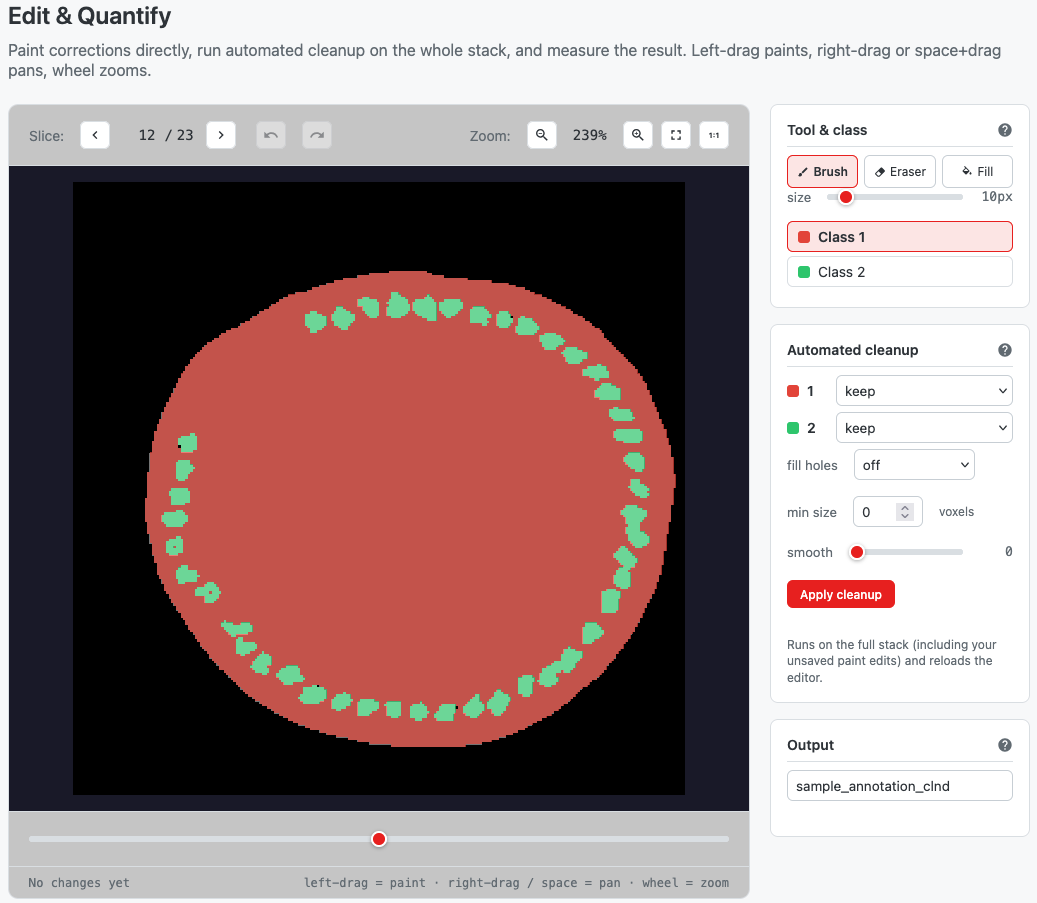Undo the last paint edit

click(270, 135)
